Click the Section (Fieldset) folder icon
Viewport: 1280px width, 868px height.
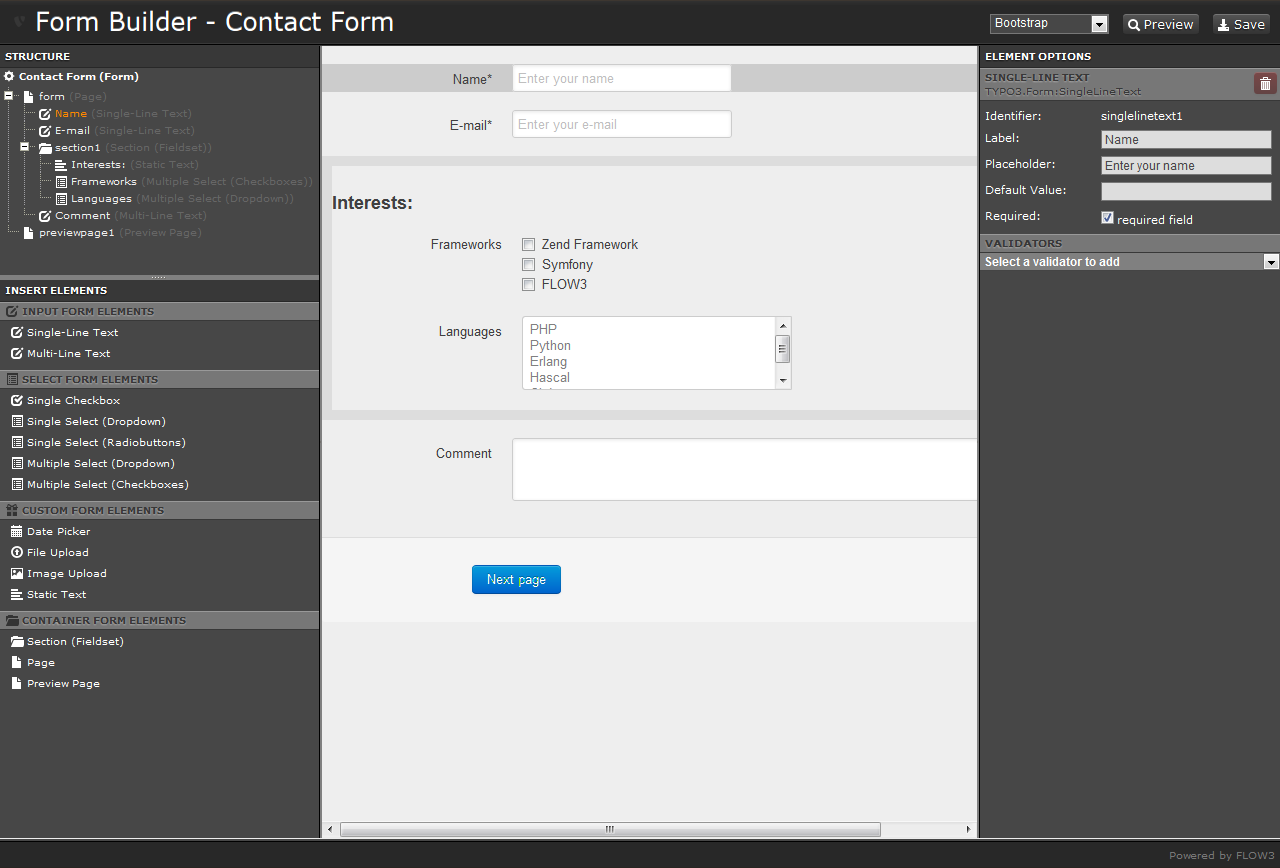[17, 642]
